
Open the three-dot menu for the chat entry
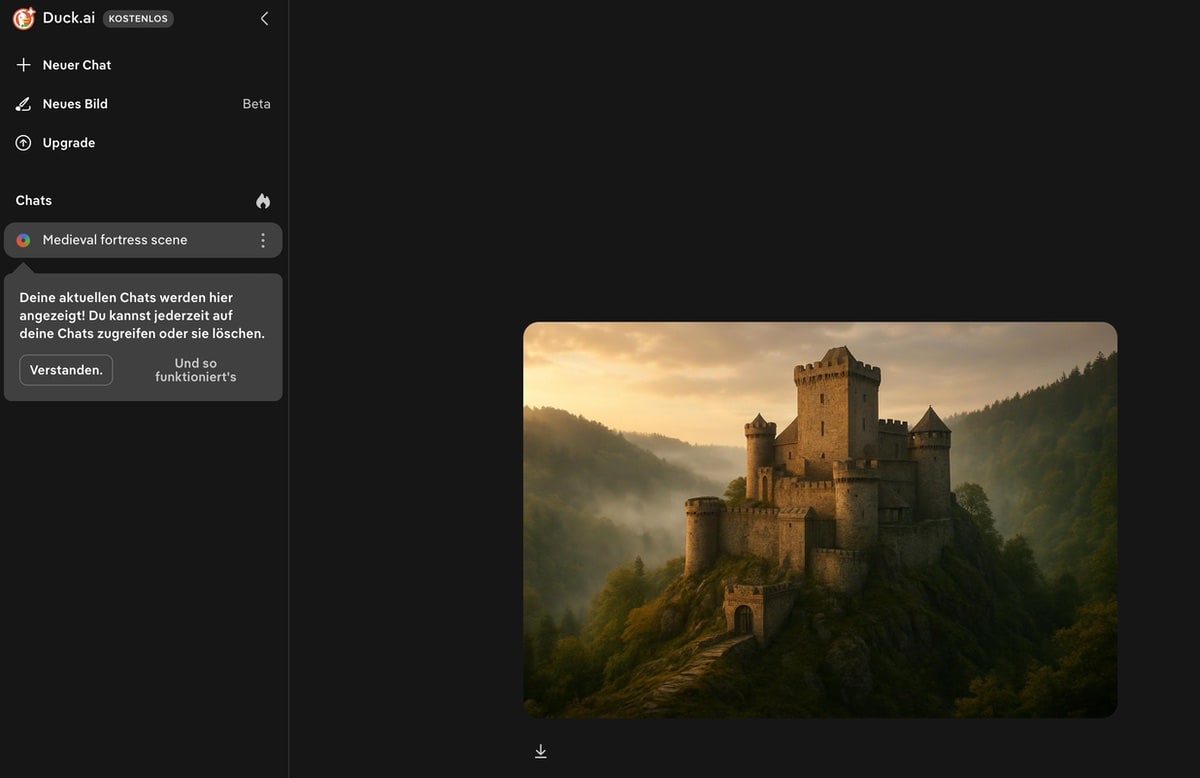coord(263,240)
